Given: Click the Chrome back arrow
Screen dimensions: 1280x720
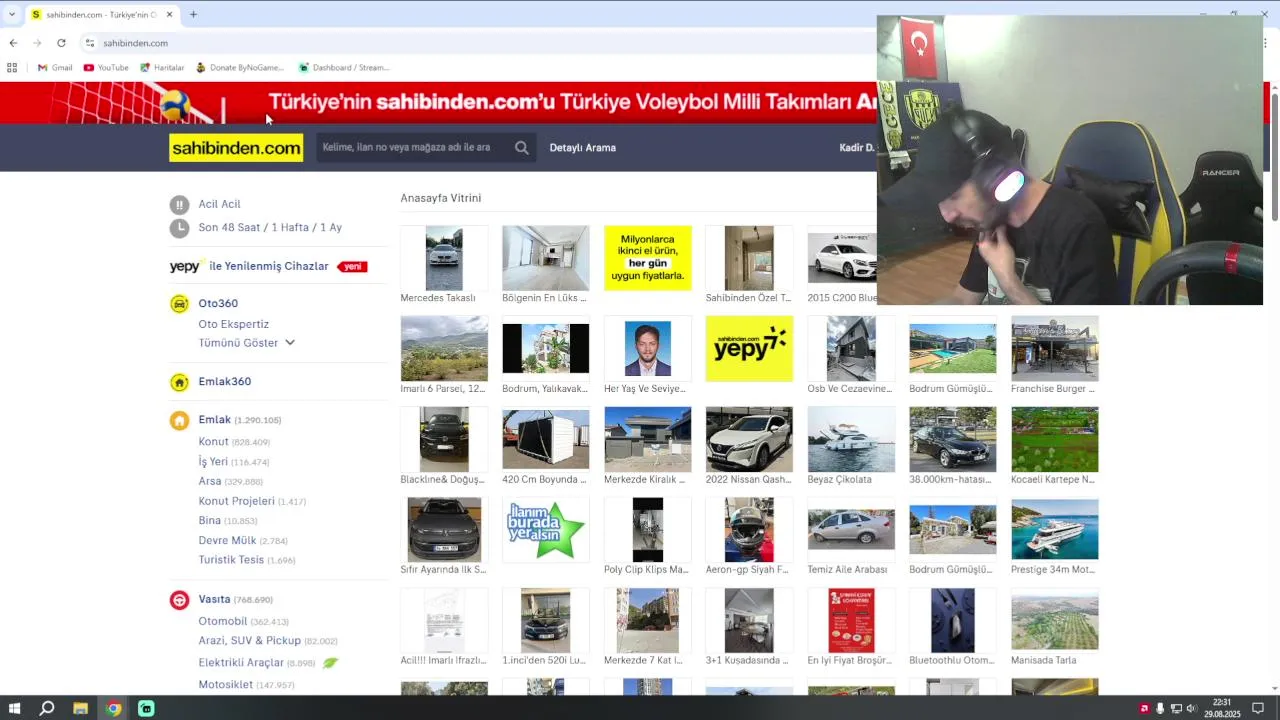Looking at the screenshot, I should click(x=13, y=43).
